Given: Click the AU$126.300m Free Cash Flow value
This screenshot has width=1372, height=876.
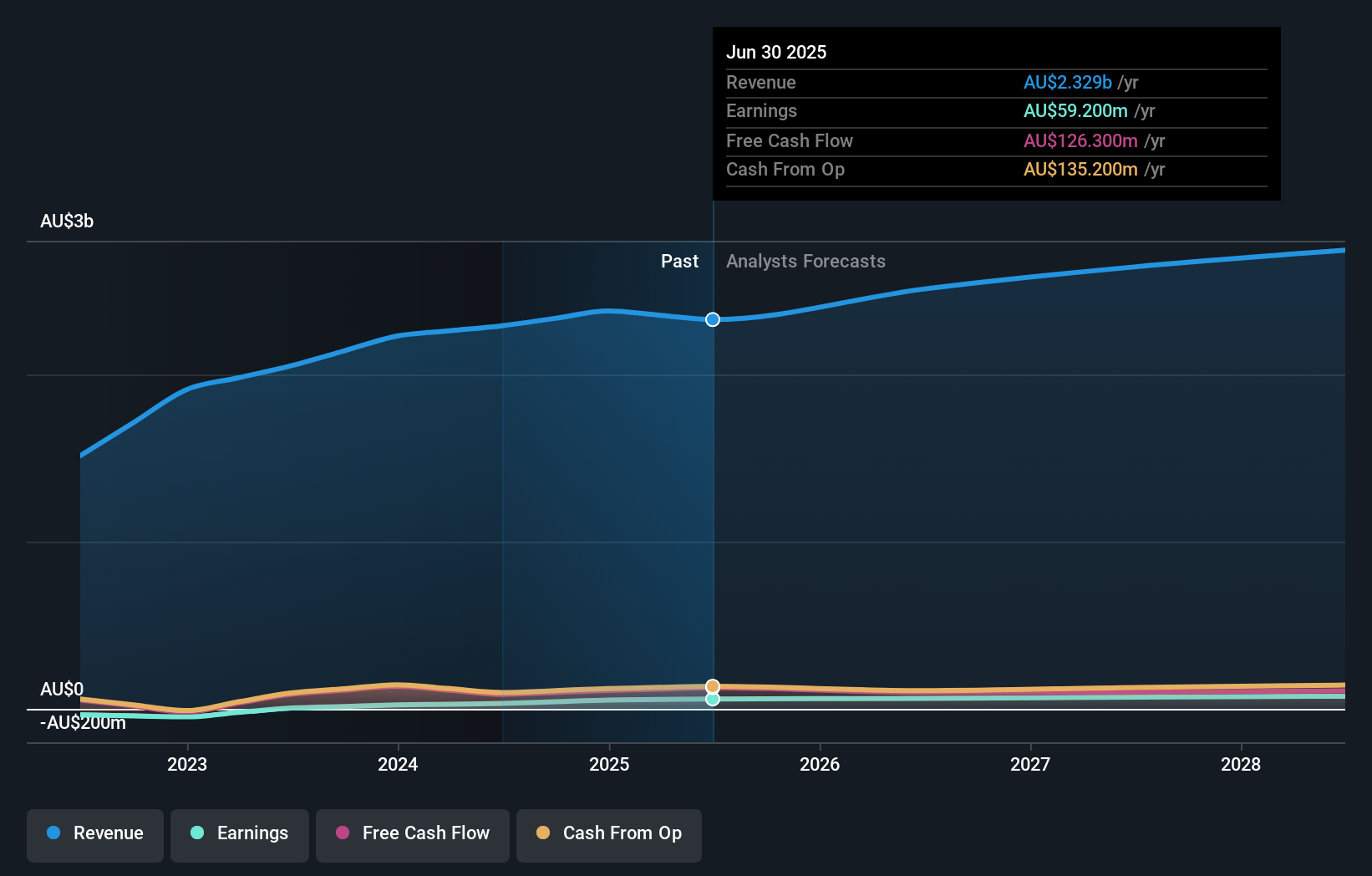Looking at the screenshot, I should (x=1080, y=140).
